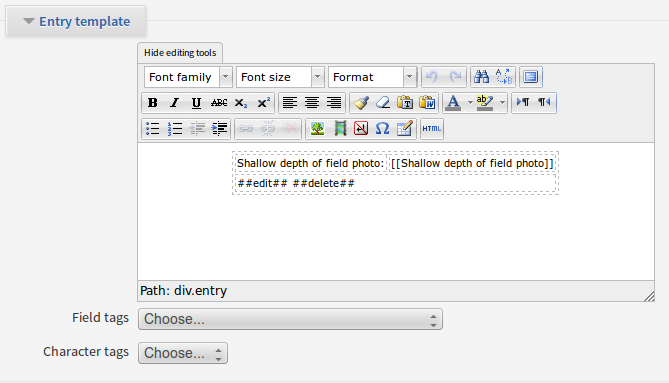Image resolution: width=669 pixels, height=383 pixels.
Task: Click the Indent icon
Action: 219,129
